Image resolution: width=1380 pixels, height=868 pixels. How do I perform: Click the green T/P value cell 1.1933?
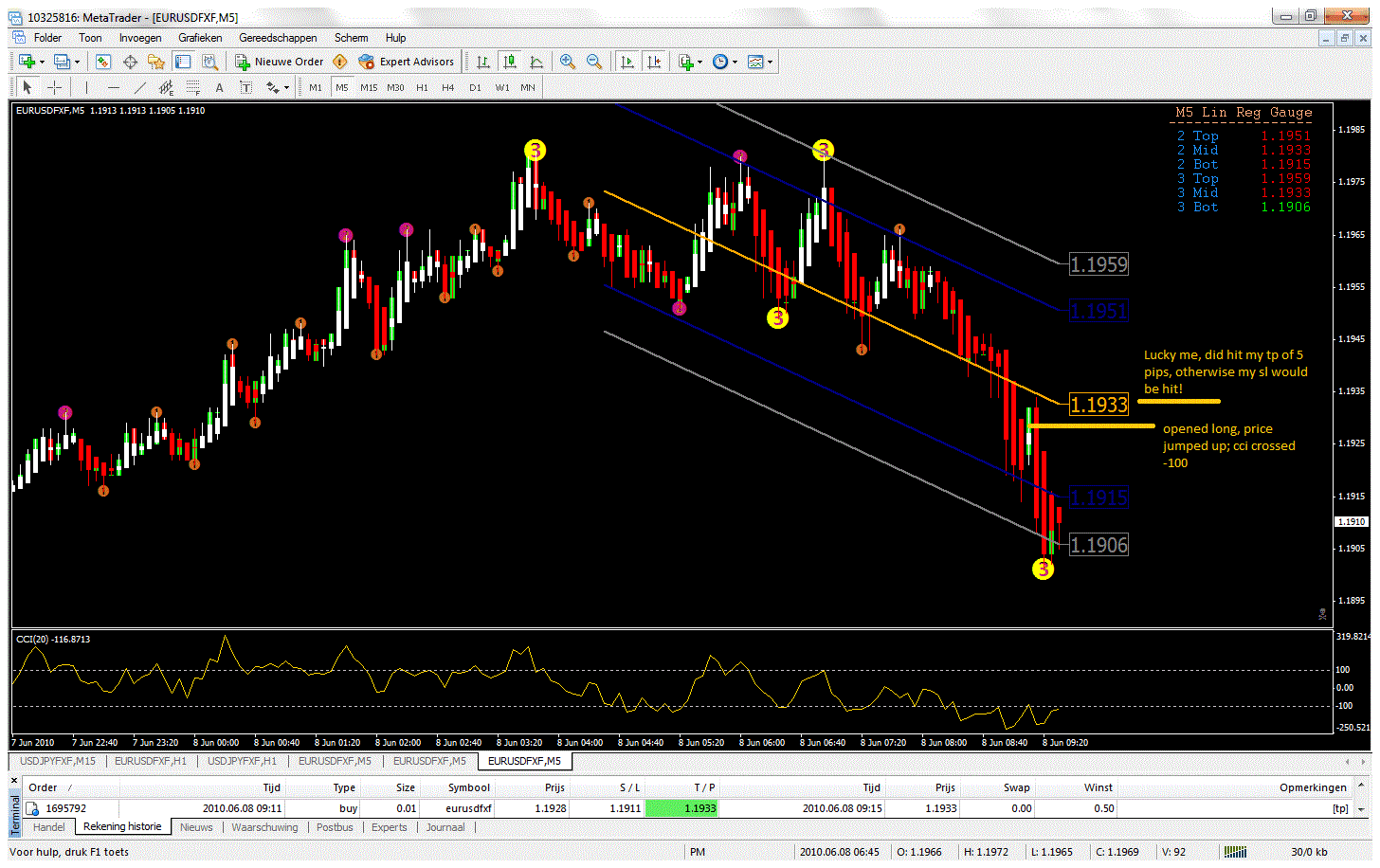tap(681, 808)
